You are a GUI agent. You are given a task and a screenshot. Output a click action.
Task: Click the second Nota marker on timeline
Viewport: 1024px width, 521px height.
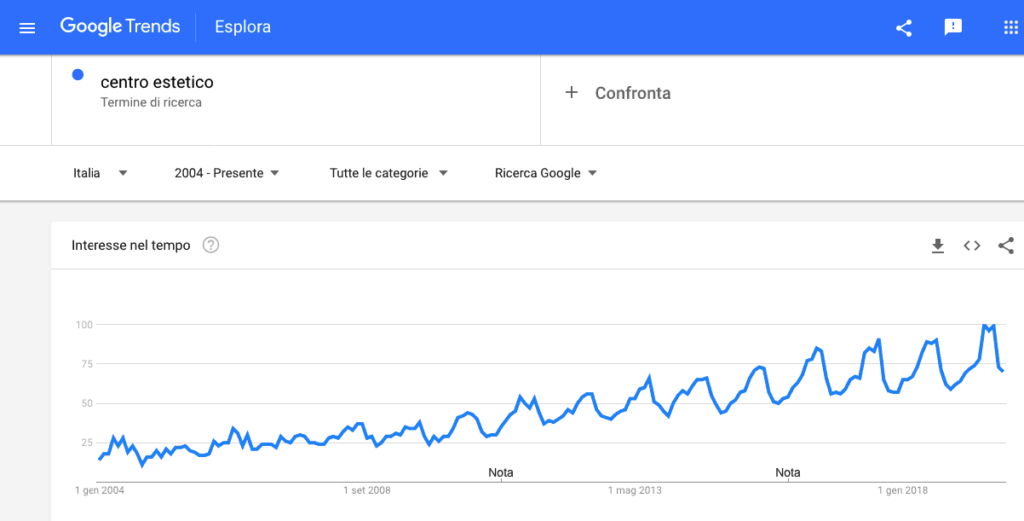(788, 472)
